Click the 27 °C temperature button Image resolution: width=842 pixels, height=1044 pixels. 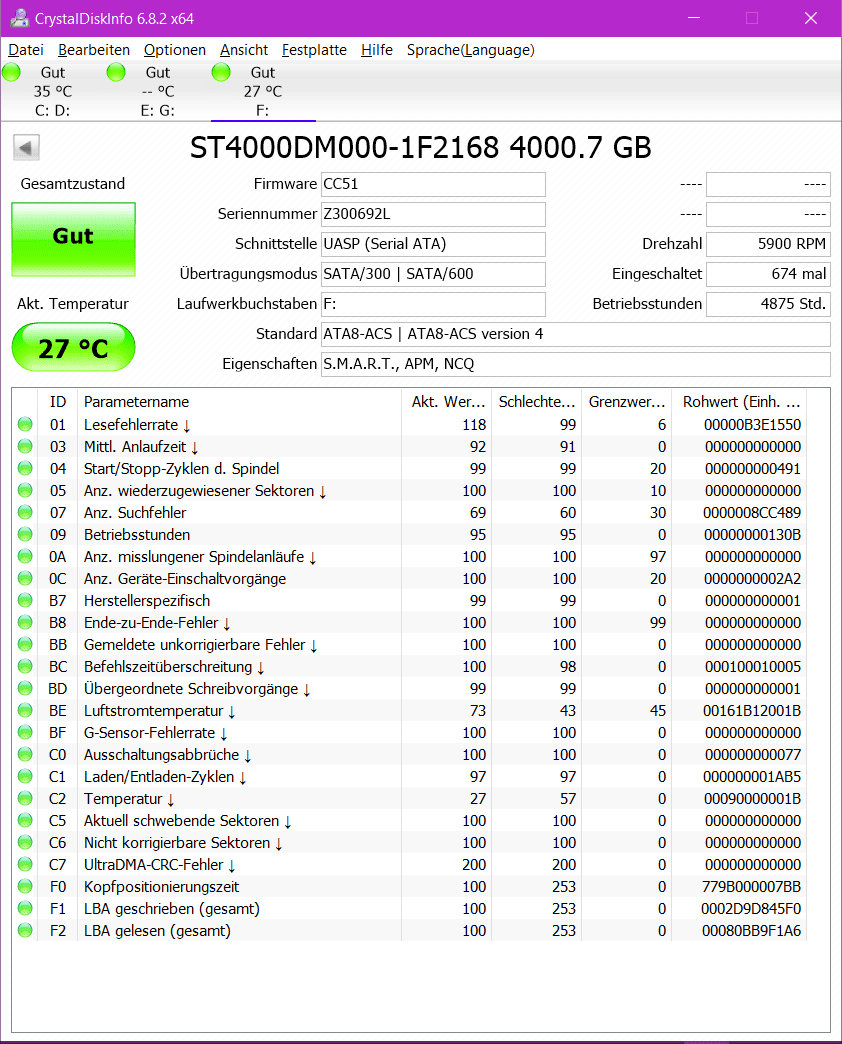click(x=73, y=347)
